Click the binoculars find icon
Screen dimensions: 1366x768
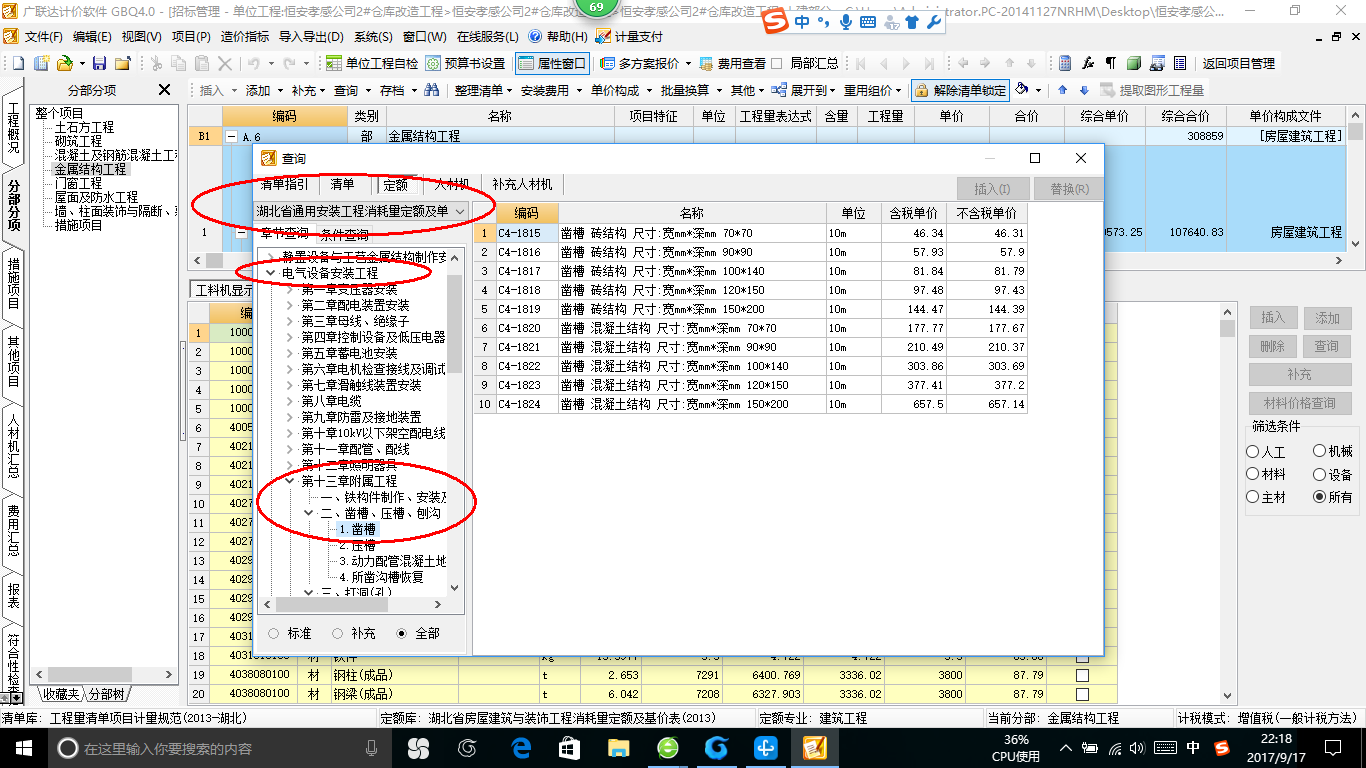[432, 90]
